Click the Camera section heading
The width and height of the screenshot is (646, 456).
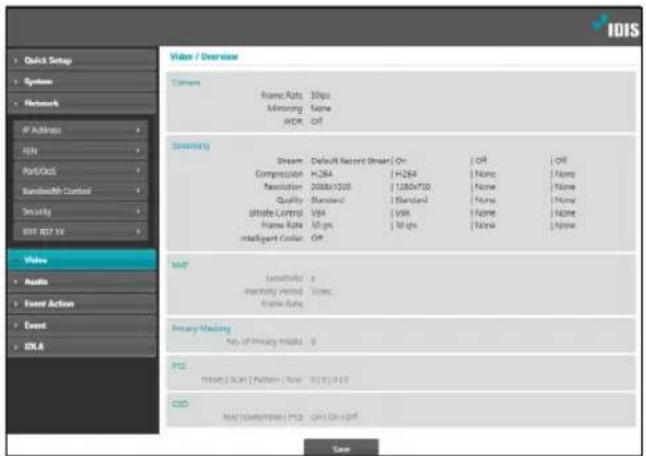[186, 83]
